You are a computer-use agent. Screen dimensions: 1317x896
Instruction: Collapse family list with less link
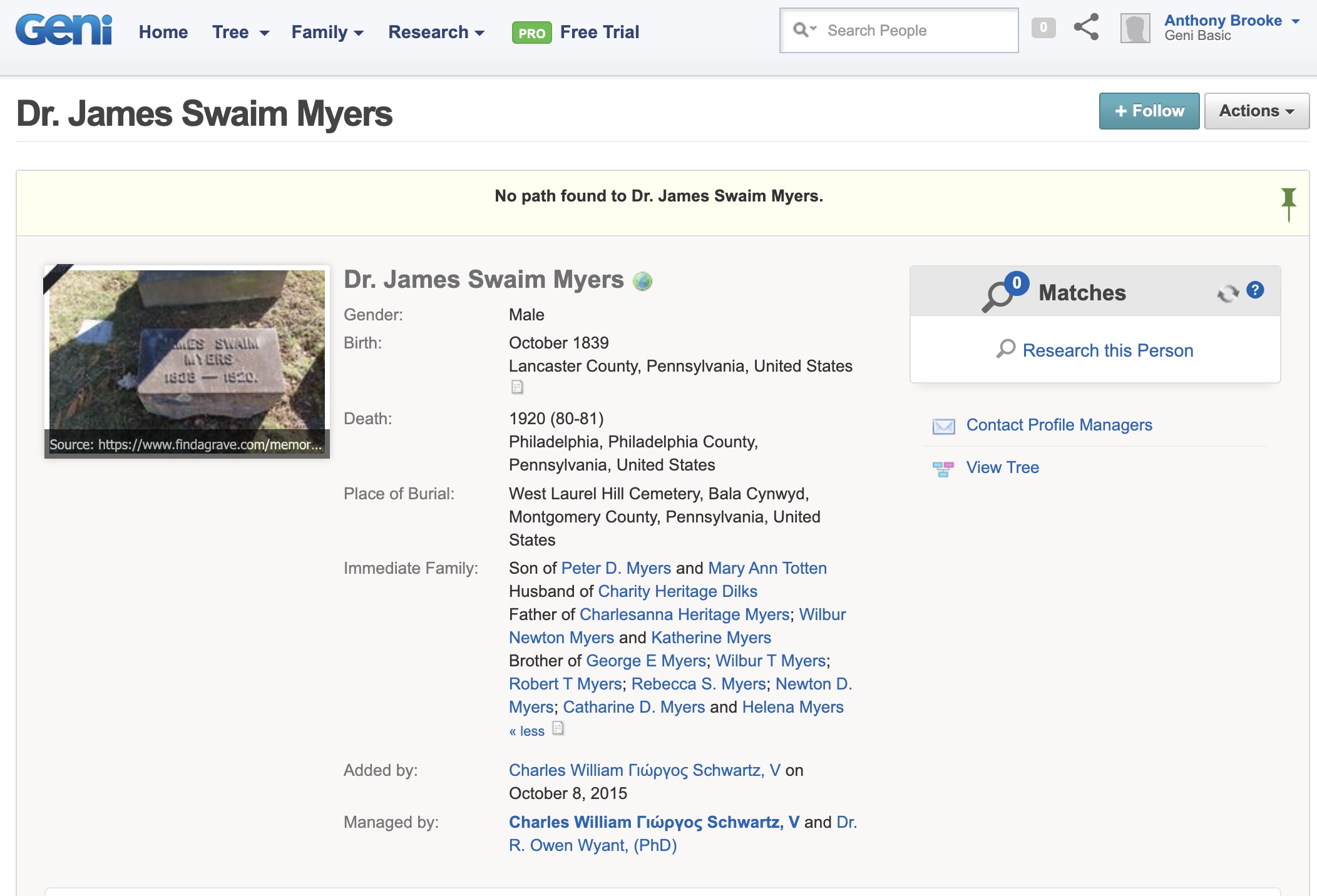click(526, 731)
